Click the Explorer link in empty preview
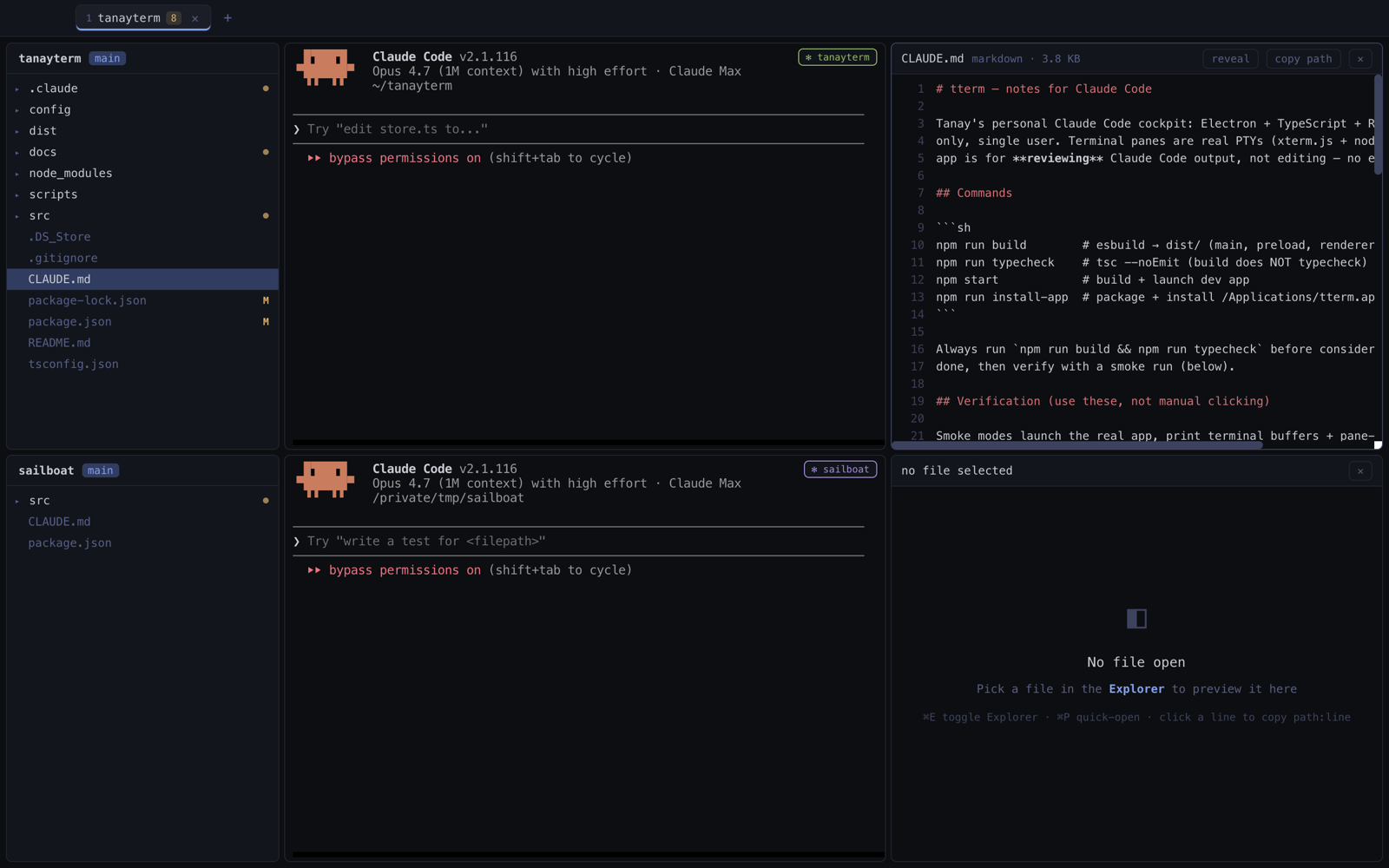Viewport: 1389px width, 868px height. pyautogui.click(x=1136, y=689)
